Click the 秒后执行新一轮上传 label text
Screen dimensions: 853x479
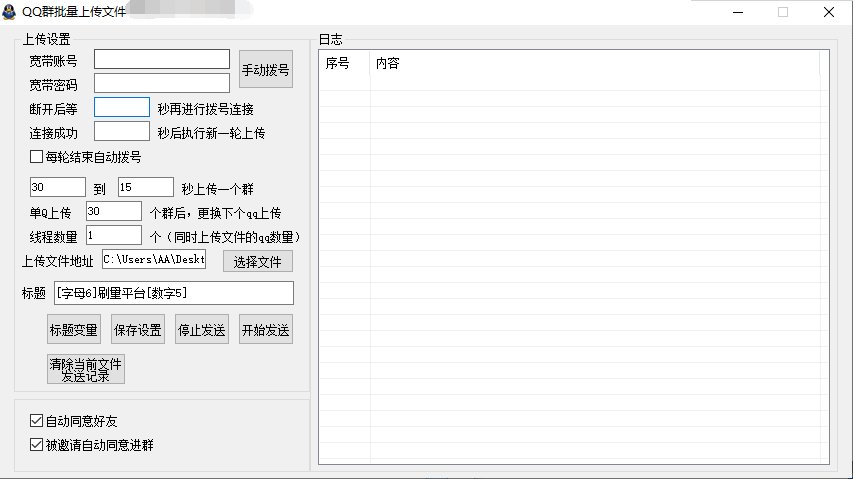pos(212,133)
